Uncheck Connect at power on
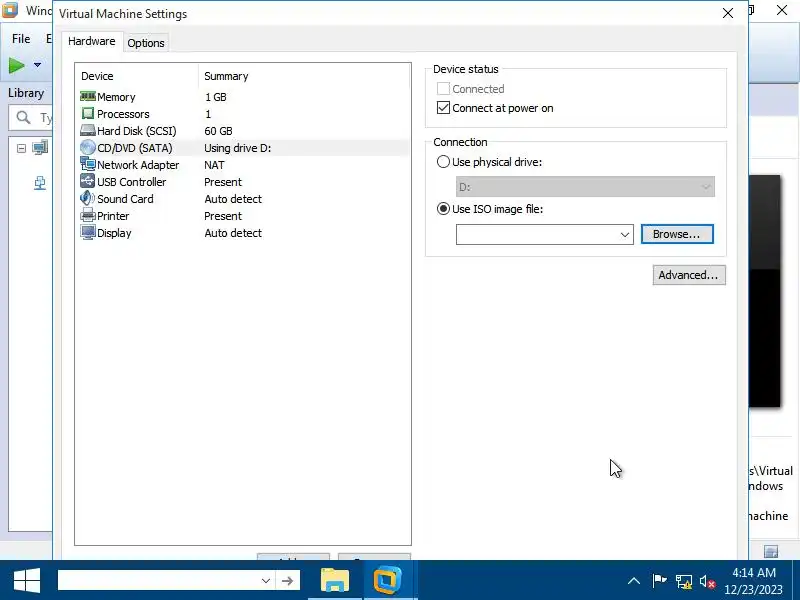 [x=443, y=108]
